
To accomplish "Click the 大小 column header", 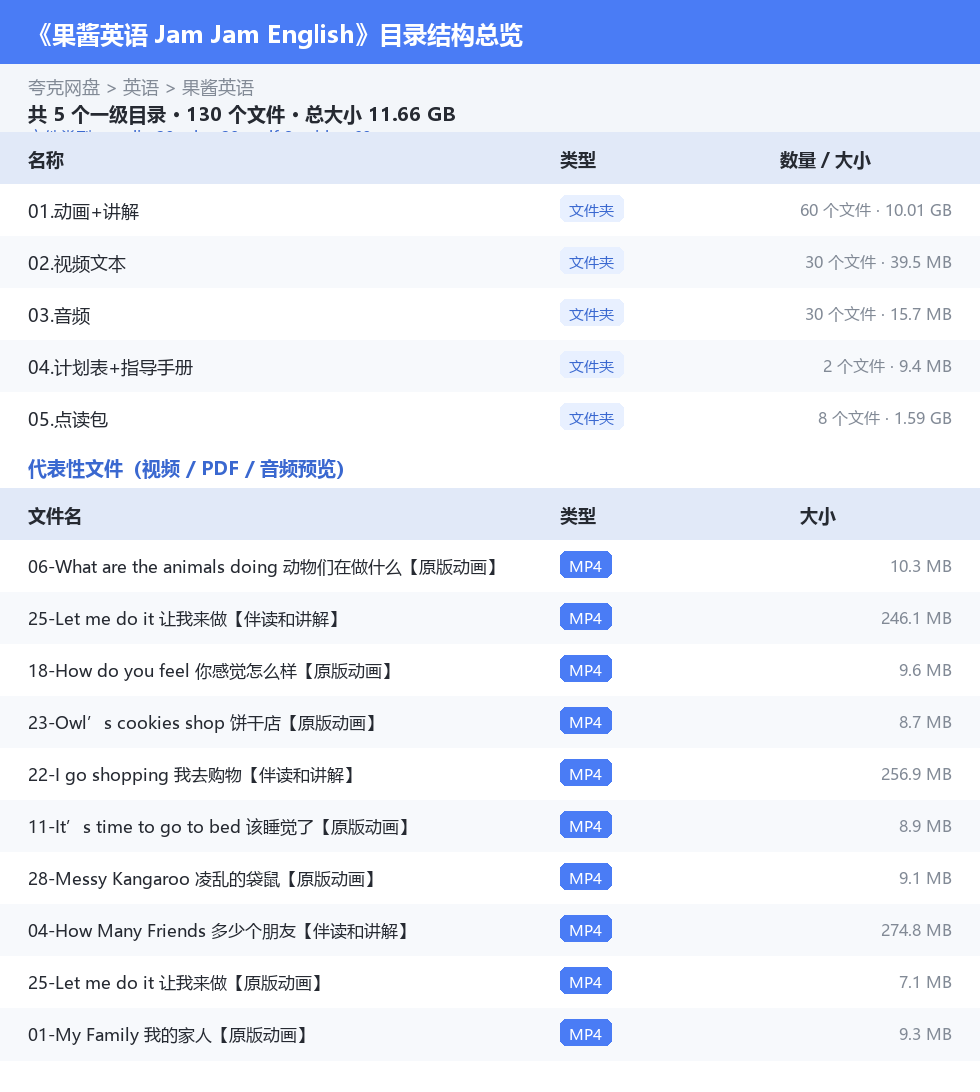I will click(x=818, y=516).
